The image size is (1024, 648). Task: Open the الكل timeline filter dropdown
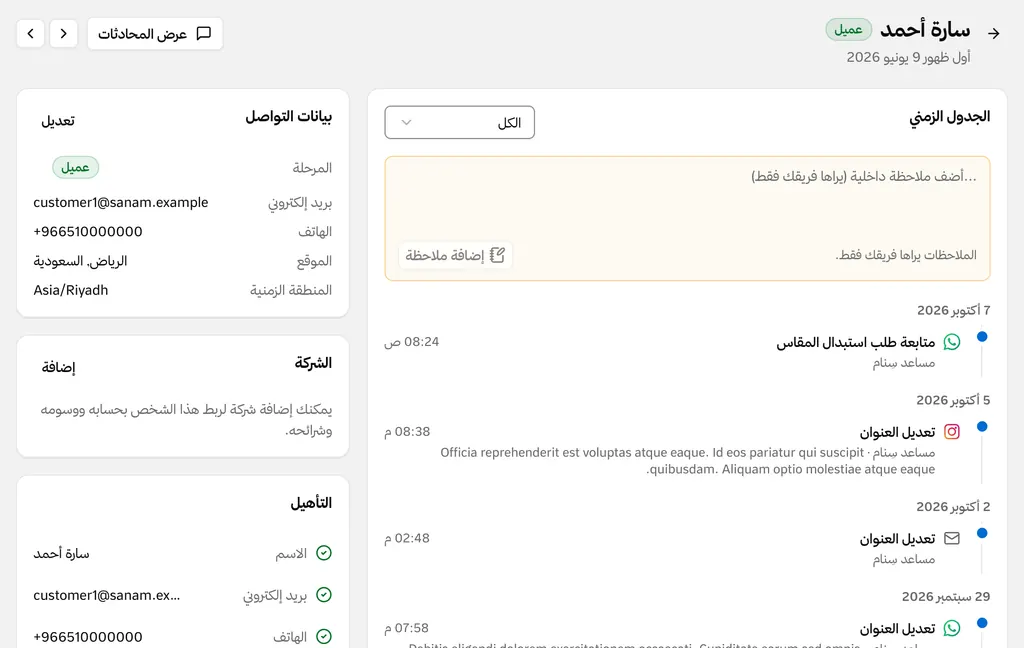pos(459,122)
